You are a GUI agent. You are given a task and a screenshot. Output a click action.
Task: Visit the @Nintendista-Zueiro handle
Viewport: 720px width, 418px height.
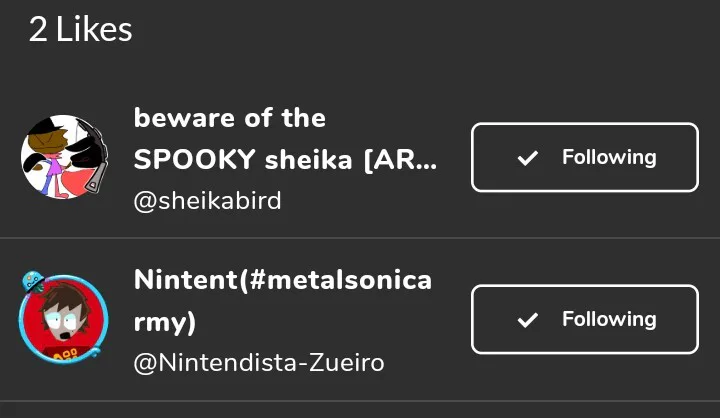pyautogui.click(x=259, y=363)
